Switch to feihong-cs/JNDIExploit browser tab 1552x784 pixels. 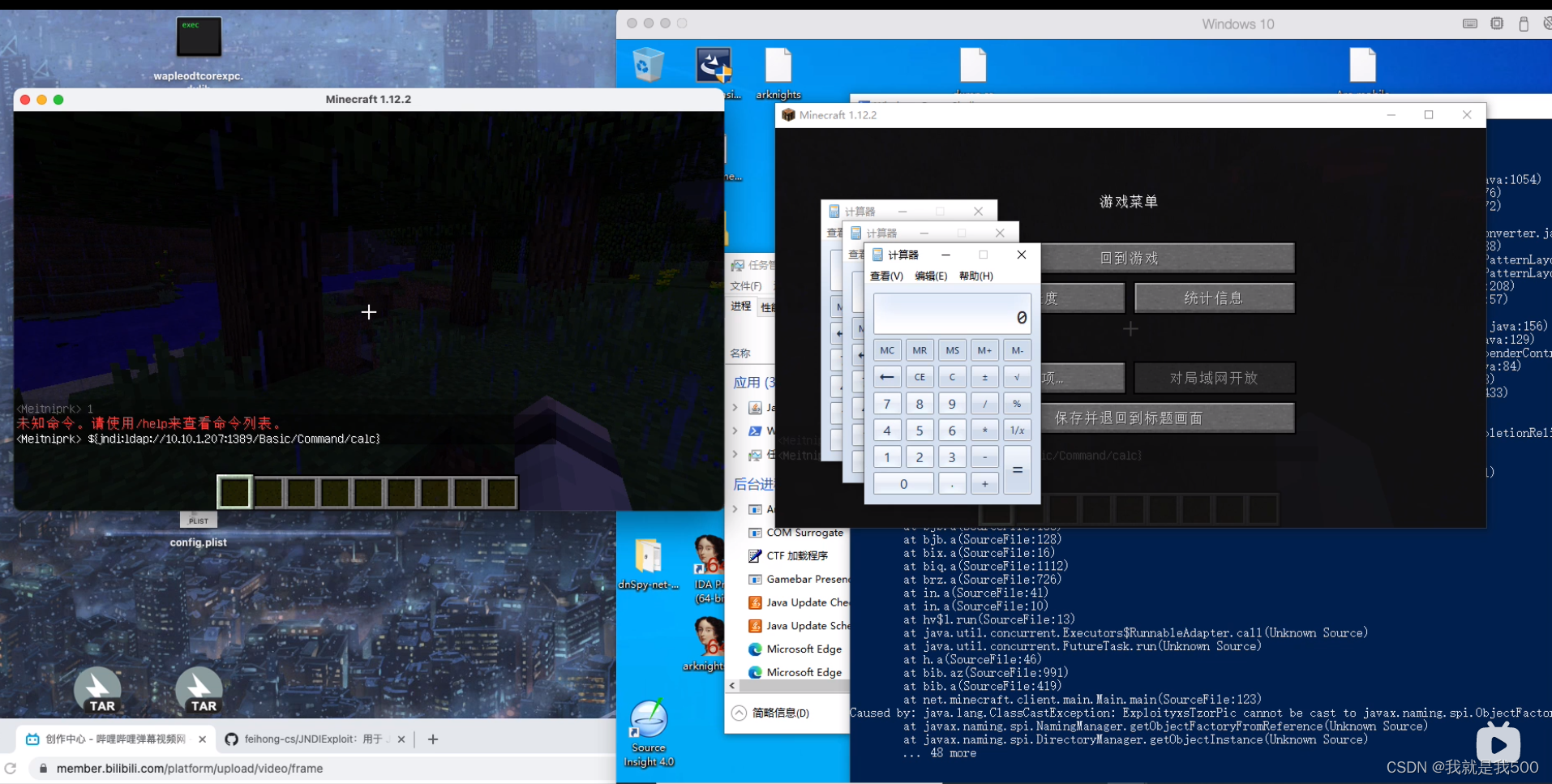click(x=315, y=739)
